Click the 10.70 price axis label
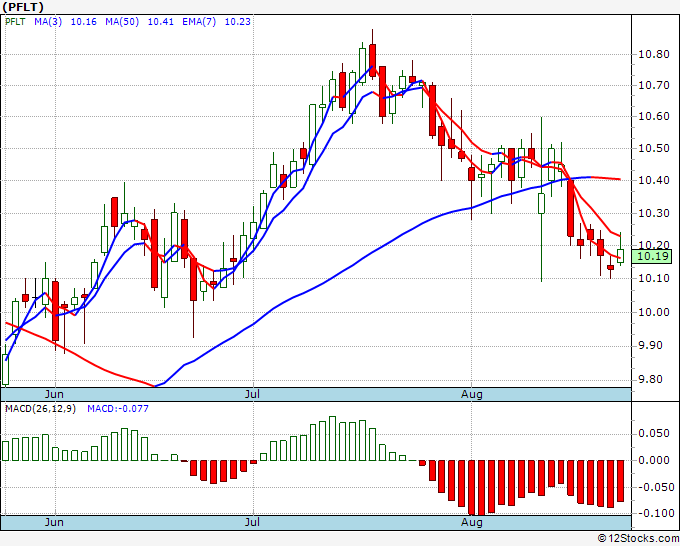 (x=654, y=85)
